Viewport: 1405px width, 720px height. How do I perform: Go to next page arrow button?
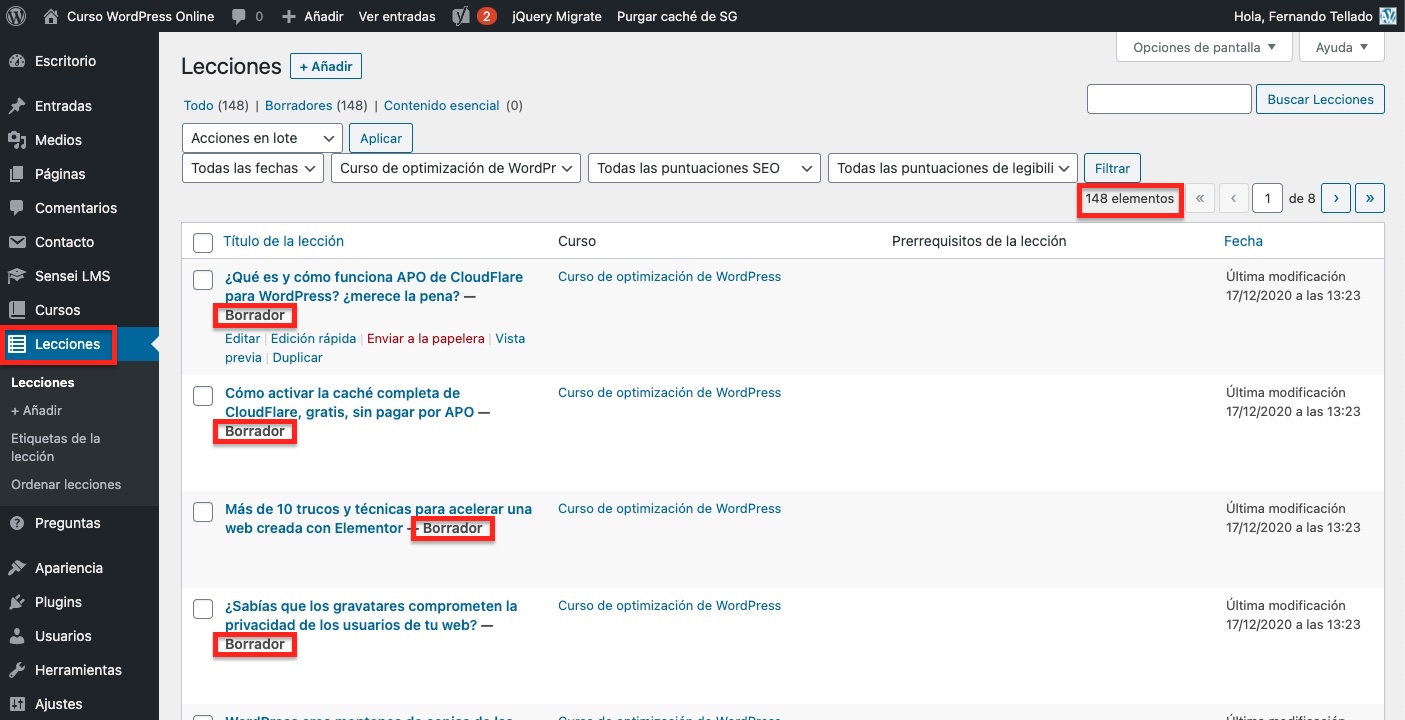point(1336,198)
